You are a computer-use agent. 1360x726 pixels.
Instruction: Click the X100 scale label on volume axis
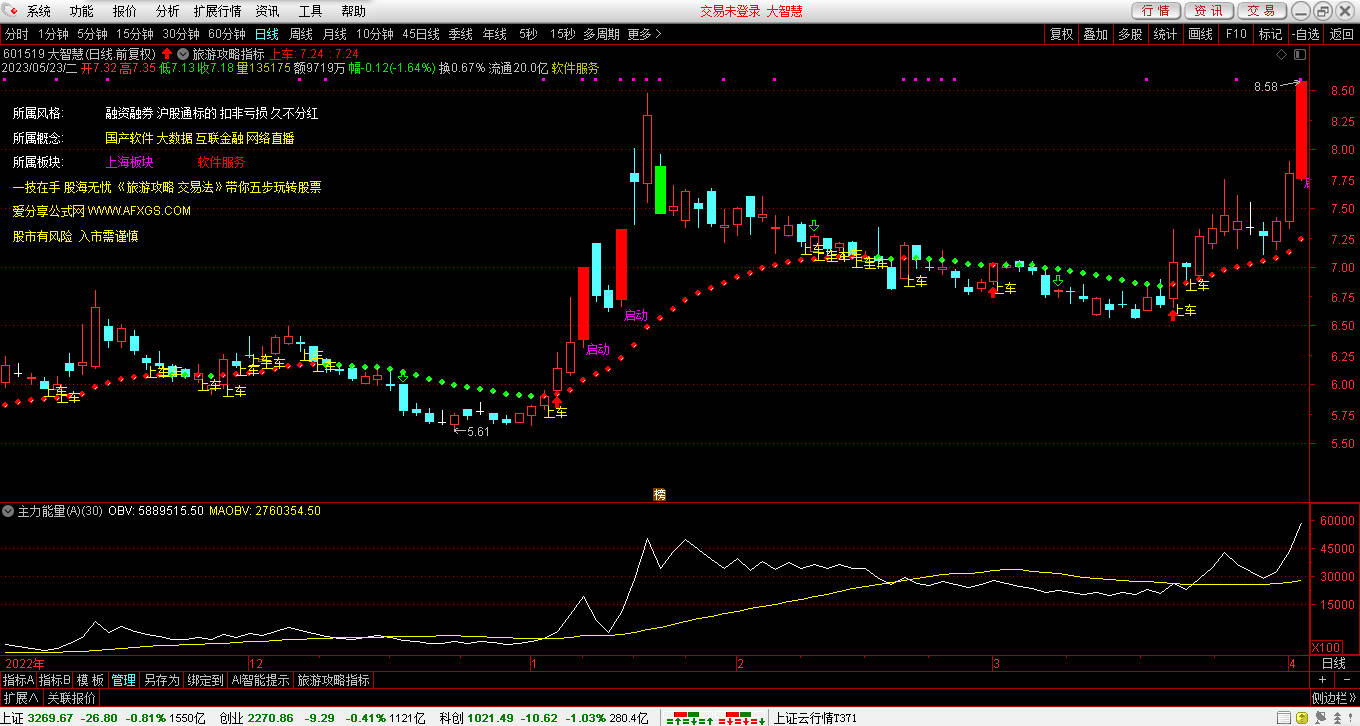coord(1326,646)
